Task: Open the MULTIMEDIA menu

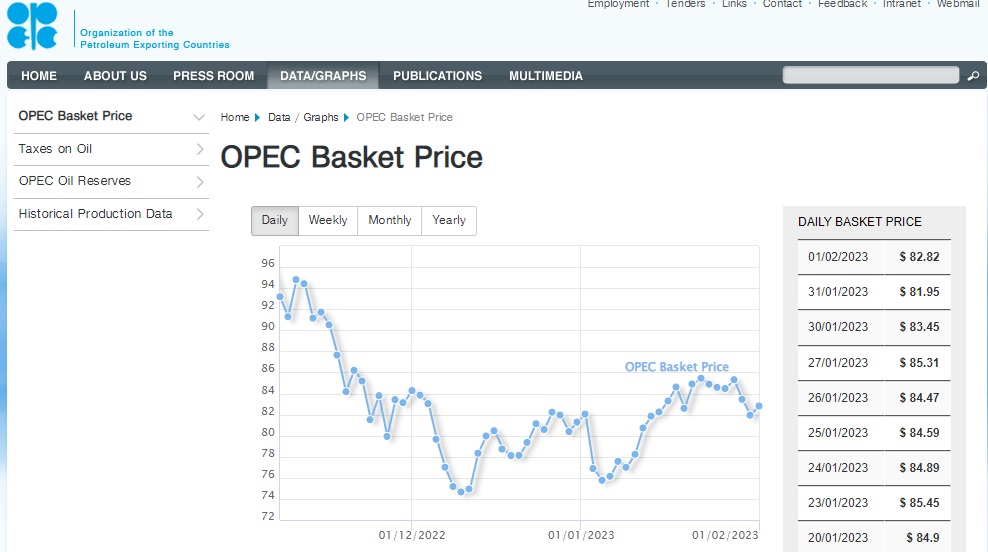Action: pyautogui.click(x=545, y=76)
